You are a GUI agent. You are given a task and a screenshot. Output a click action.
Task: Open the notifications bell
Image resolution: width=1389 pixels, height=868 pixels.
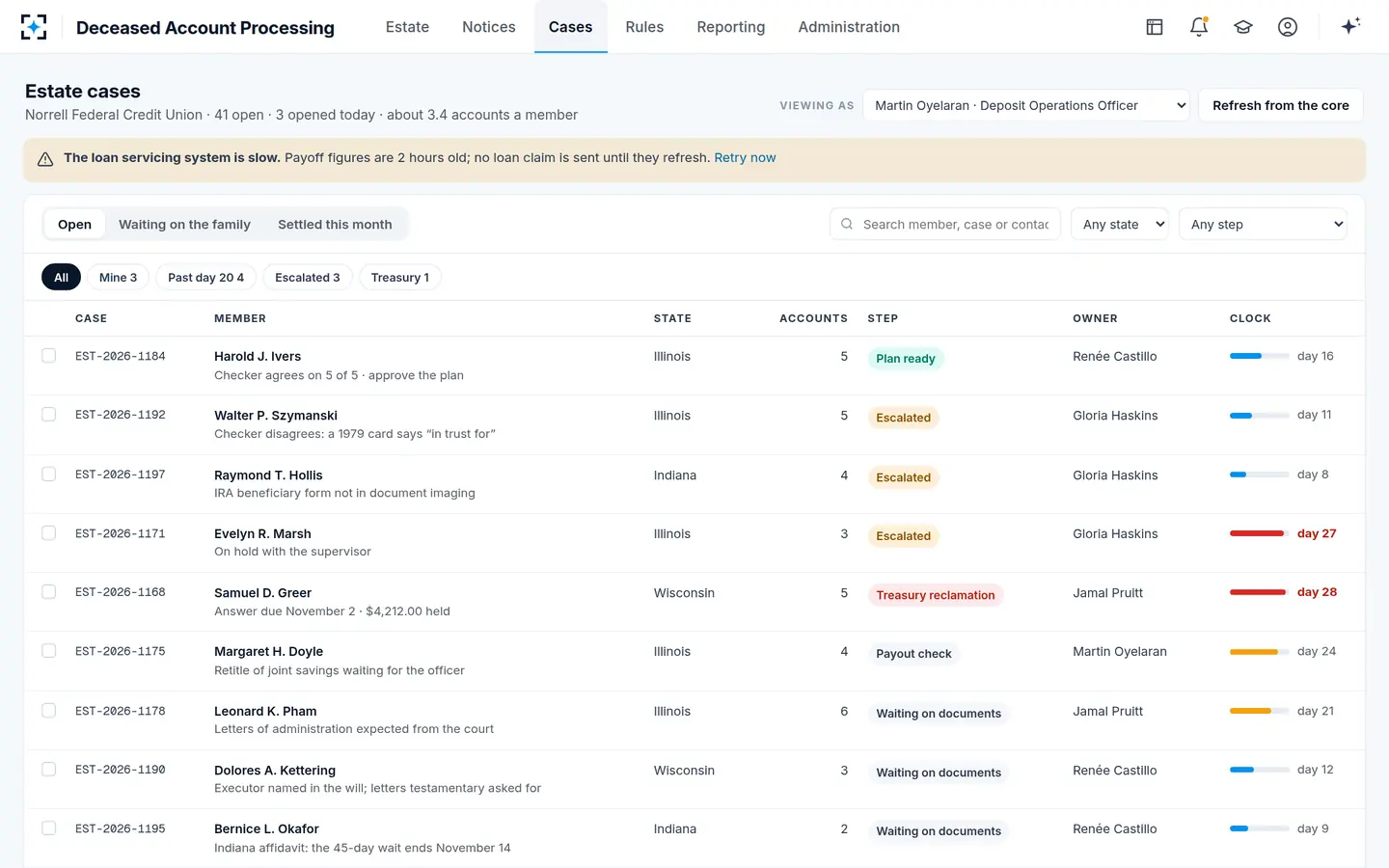pos(1199,27)
